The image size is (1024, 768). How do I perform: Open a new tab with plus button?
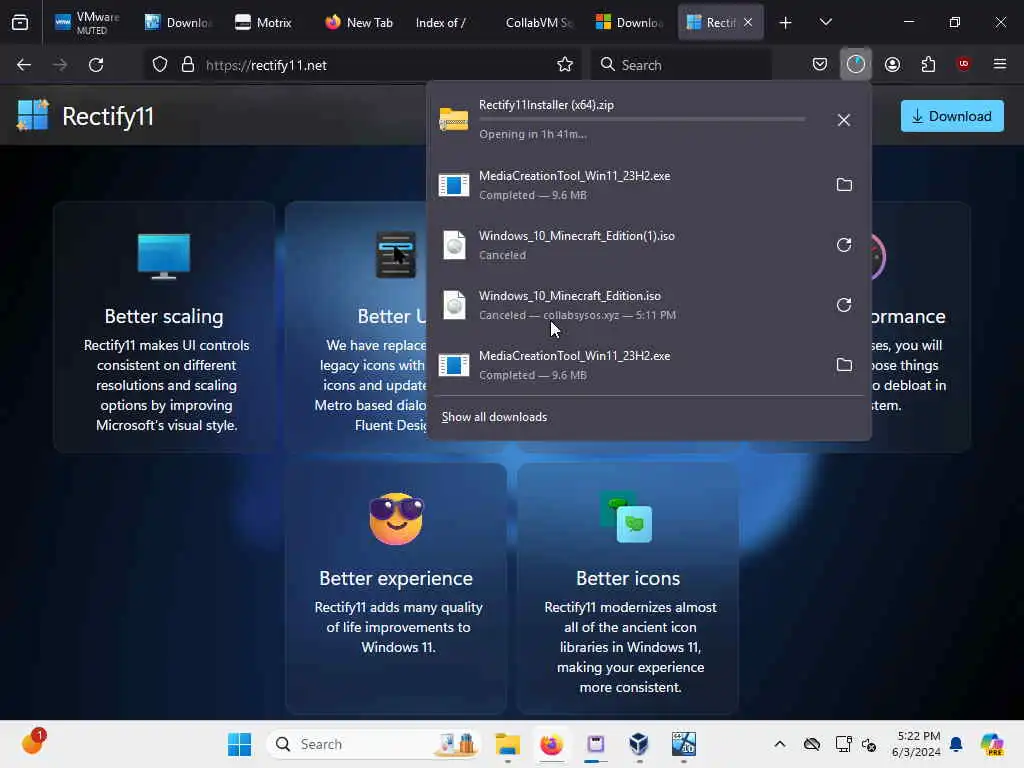786,23
